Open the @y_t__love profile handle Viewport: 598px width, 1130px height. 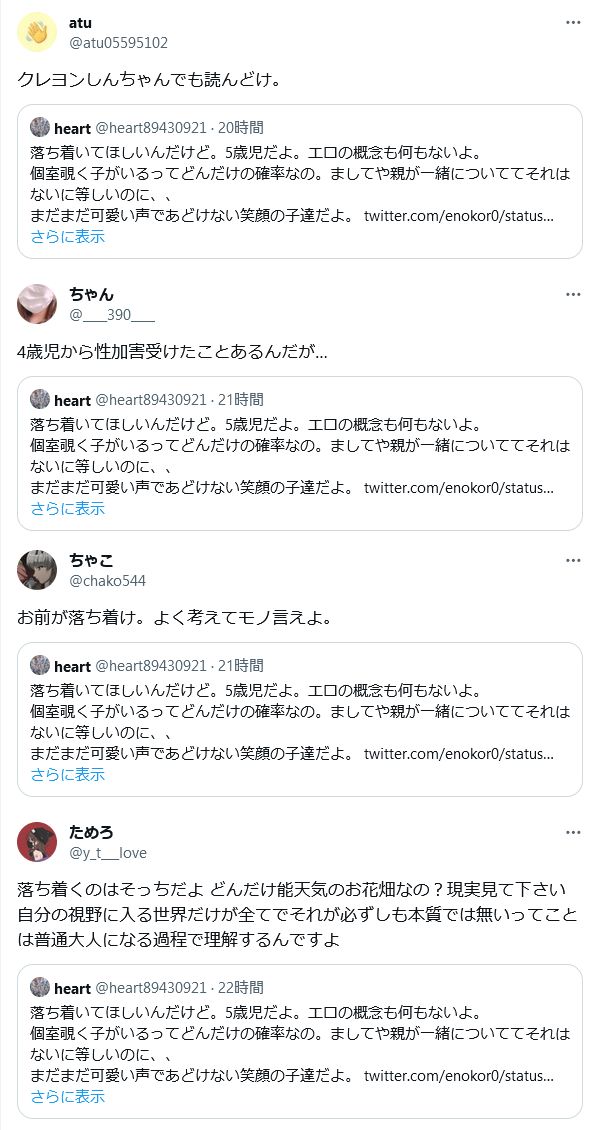(107, 853)
